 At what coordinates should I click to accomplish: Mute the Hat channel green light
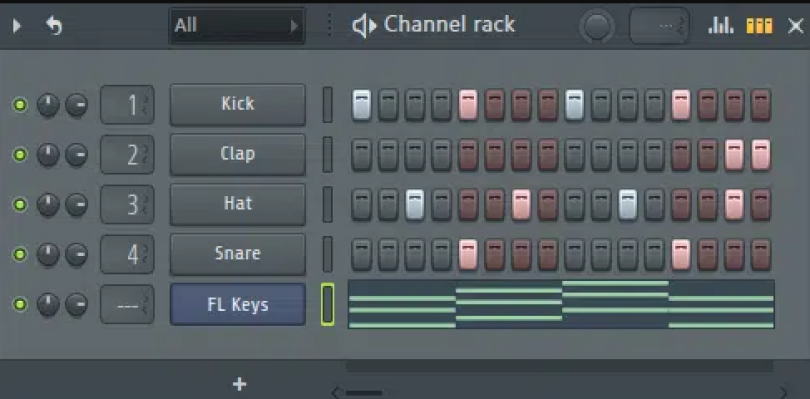coord(20,205)
